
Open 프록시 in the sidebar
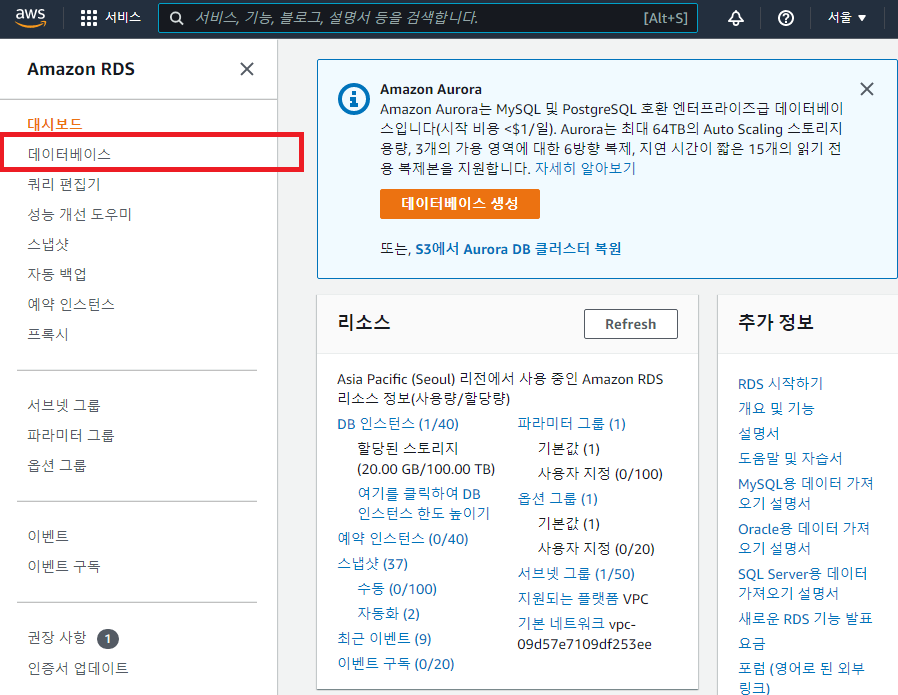[x=48, y=334]
